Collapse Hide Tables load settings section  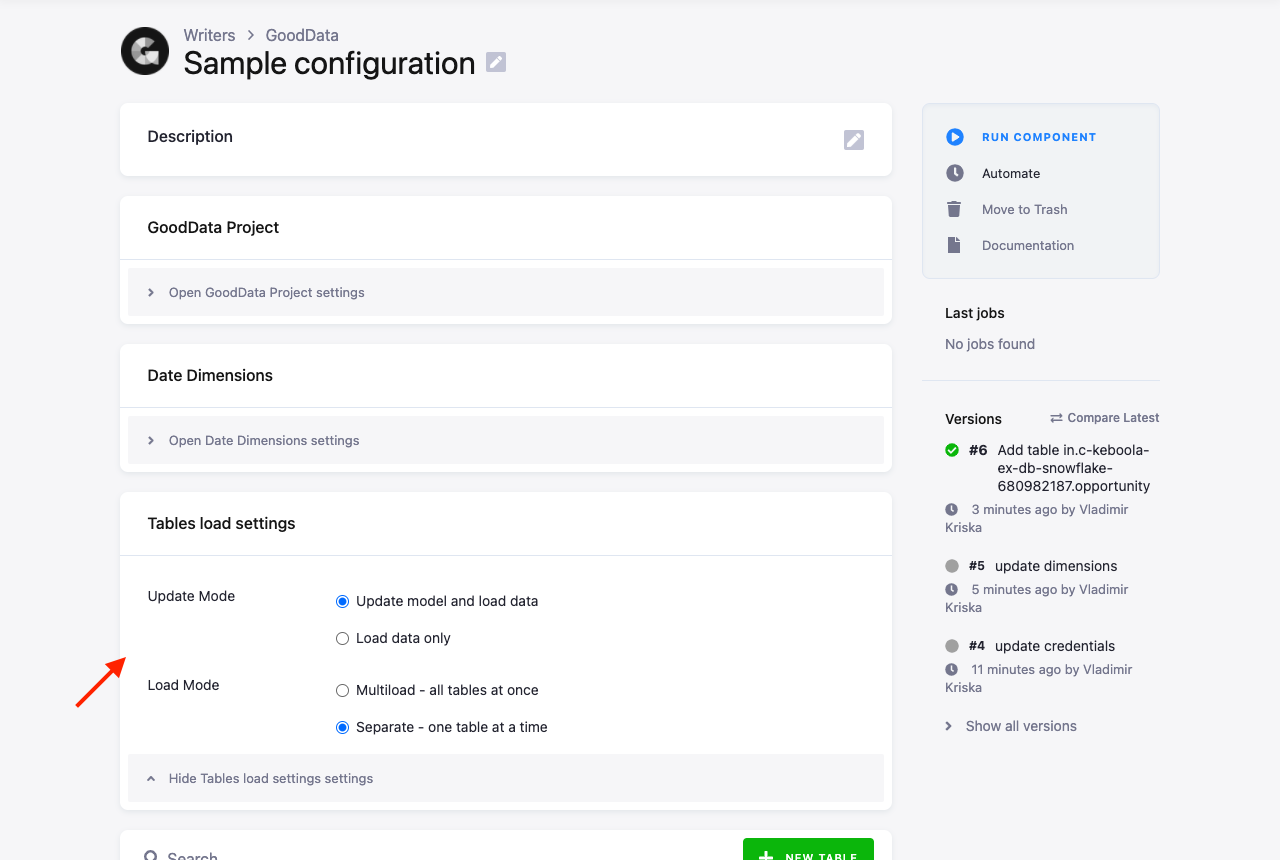pos(506,778)
